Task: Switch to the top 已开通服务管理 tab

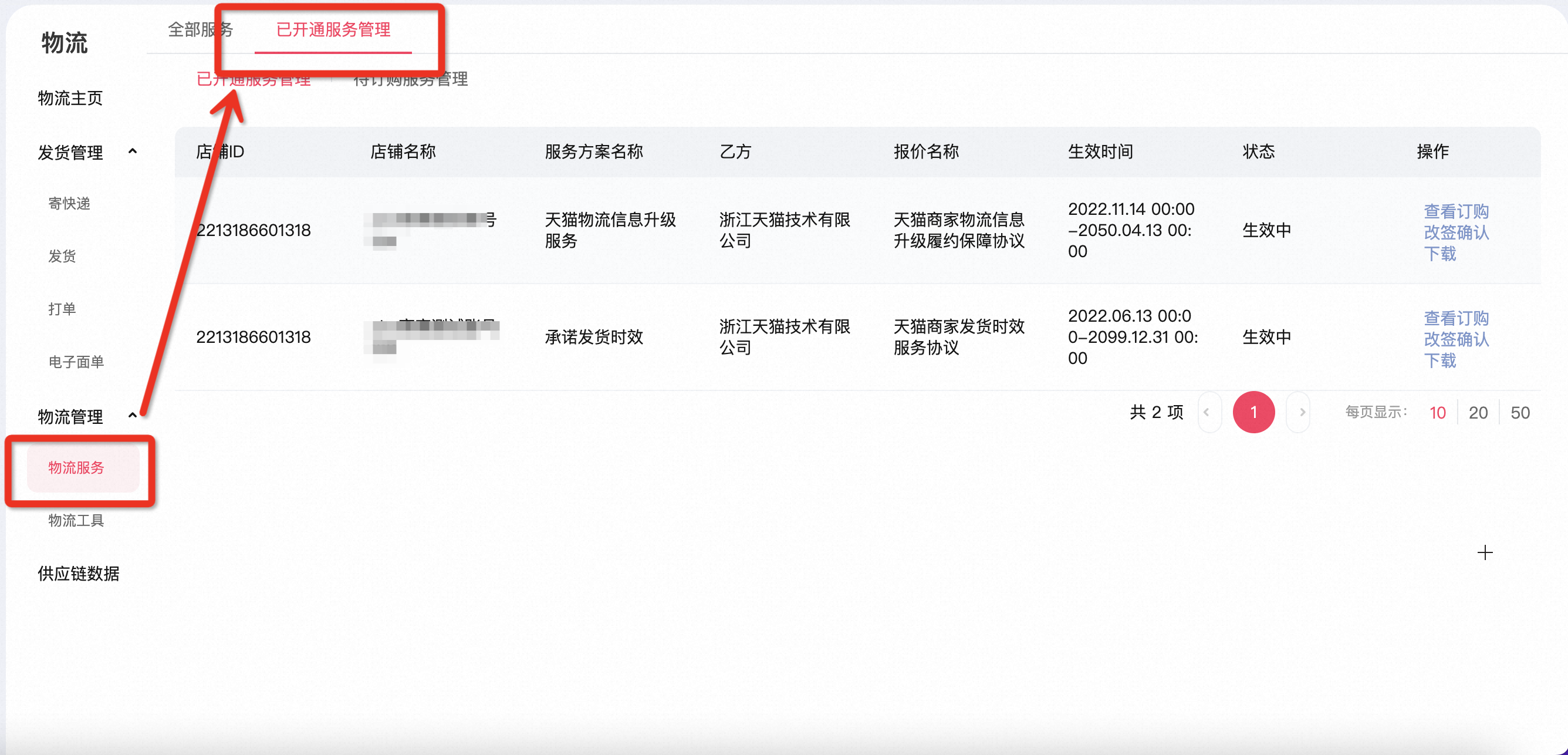Action: click(x=333, y=29)
